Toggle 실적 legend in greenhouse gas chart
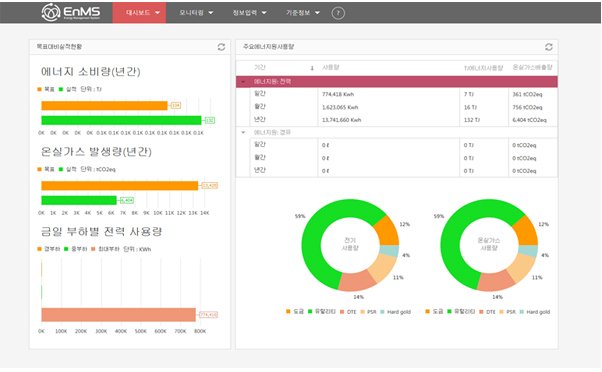602x372 pixels. 68,169
